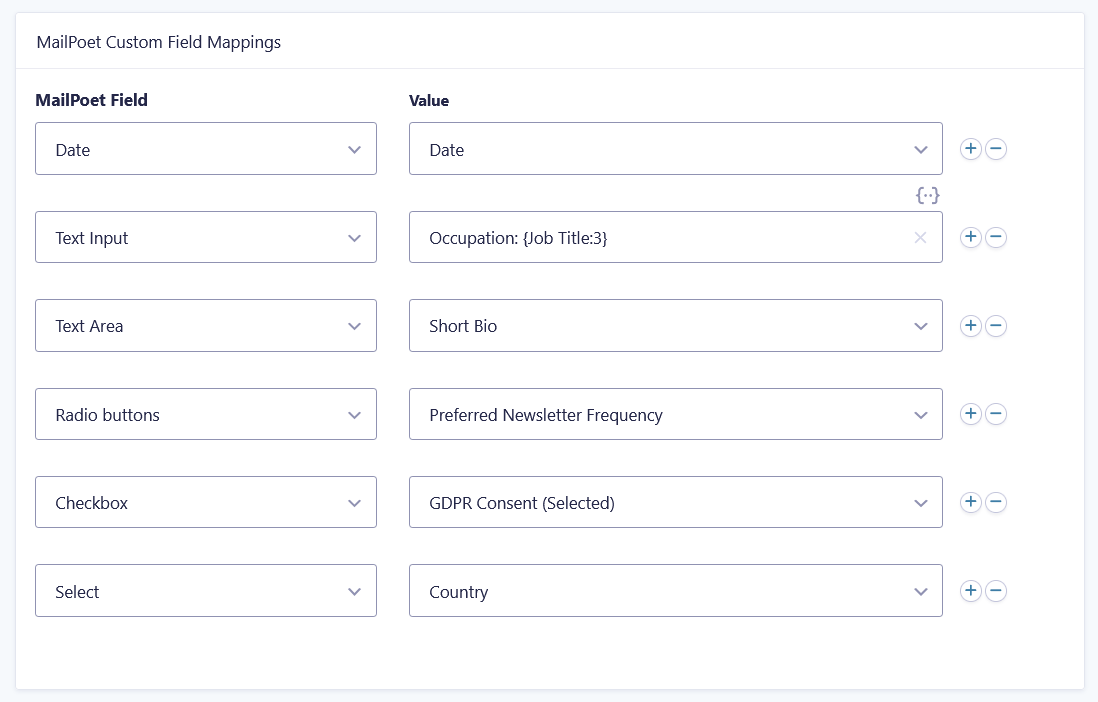This screenshot has width=1098, height=702.
Task: Open the Short Bio value dropdown
Action: 676,326
